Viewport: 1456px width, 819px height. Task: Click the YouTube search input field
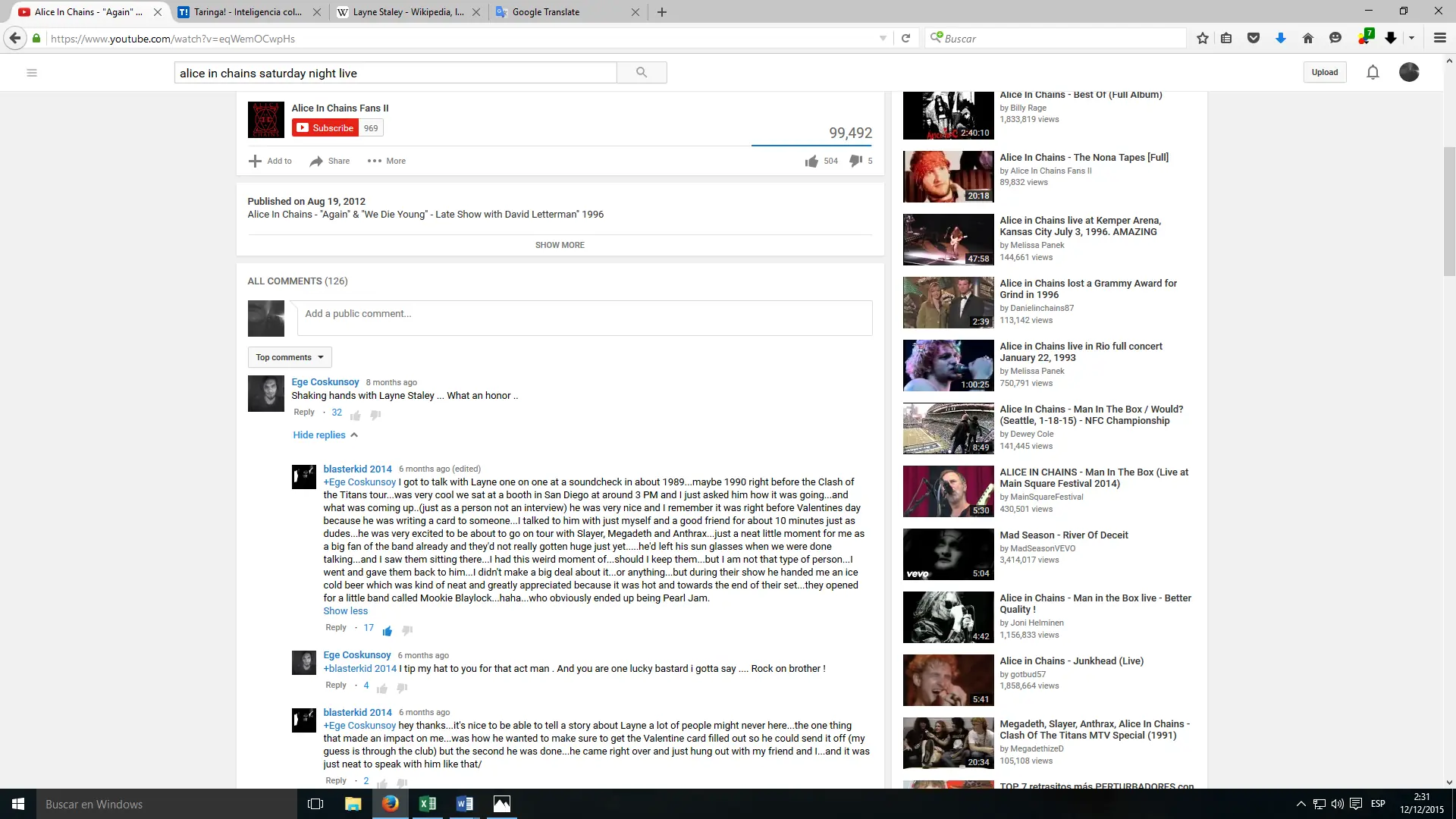pyautogui.click(x=396, y=73)
